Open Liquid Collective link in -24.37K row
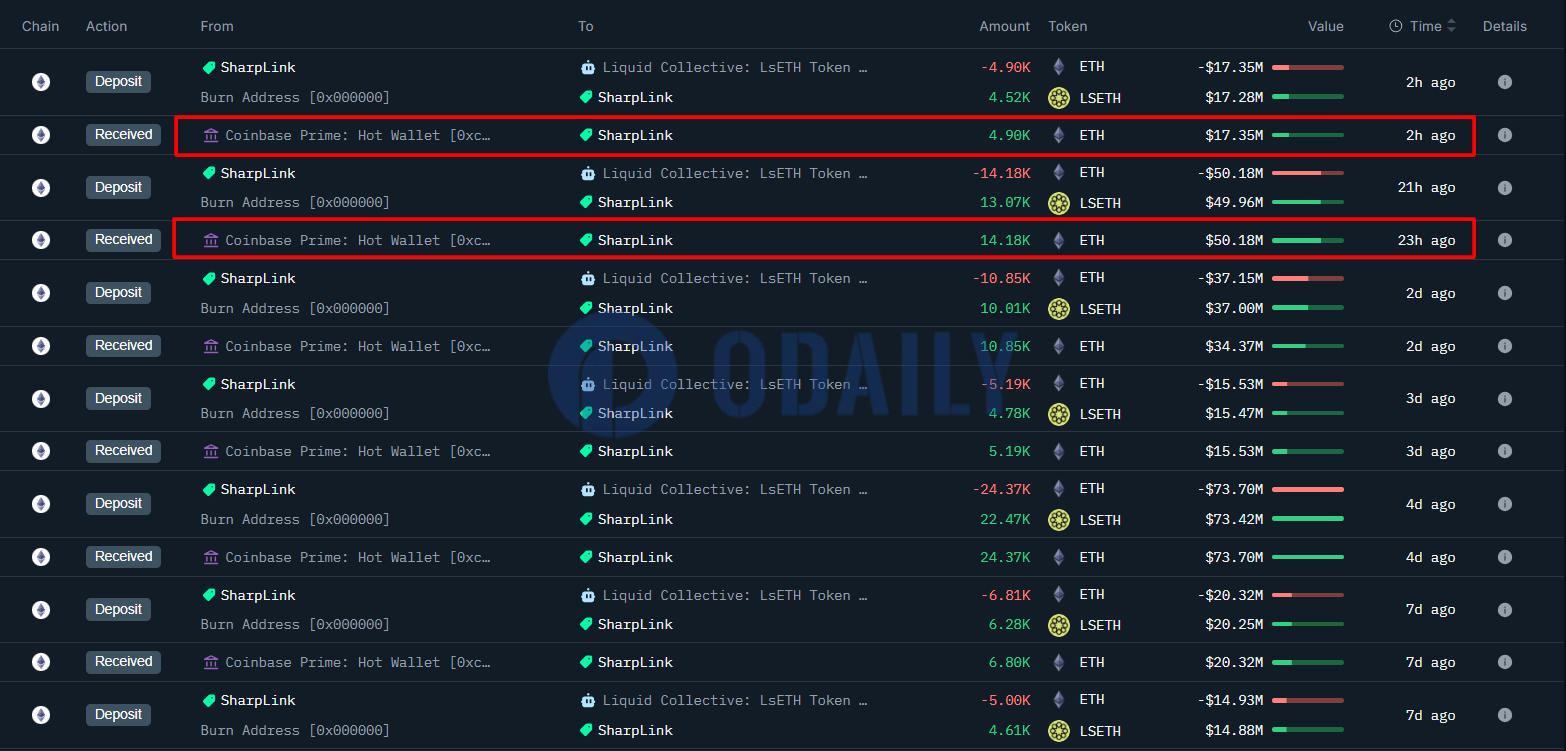1566x751 pixels. [735, 489]
